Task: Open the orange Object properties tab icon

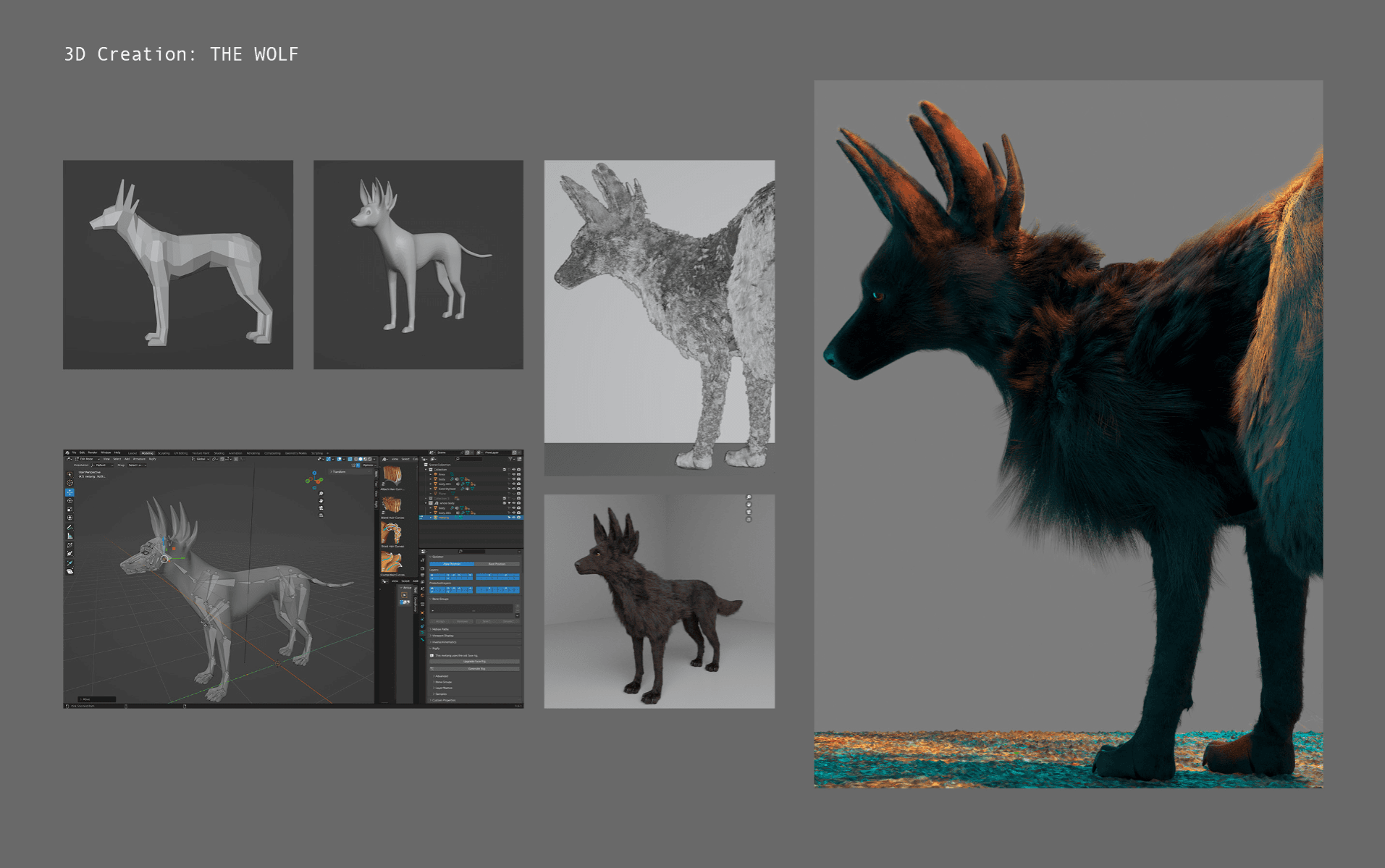Action: 422,612
